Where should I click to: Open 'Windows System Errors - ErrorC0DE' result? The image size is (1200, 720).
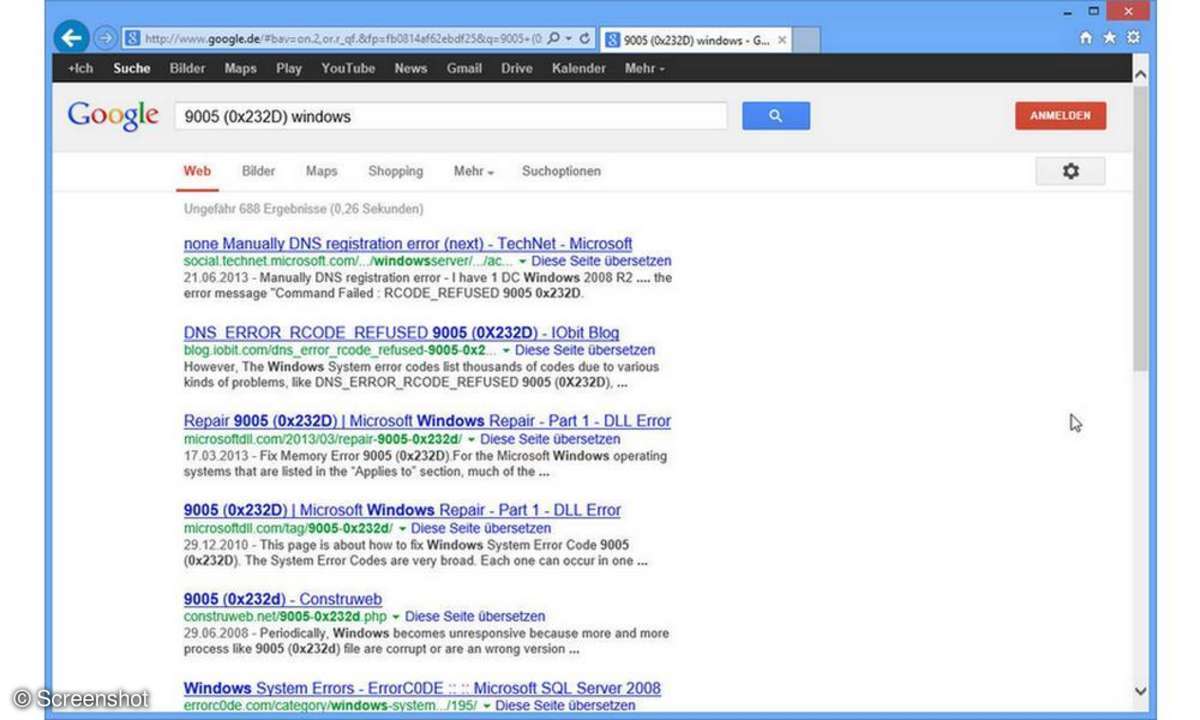click(422, 688)
